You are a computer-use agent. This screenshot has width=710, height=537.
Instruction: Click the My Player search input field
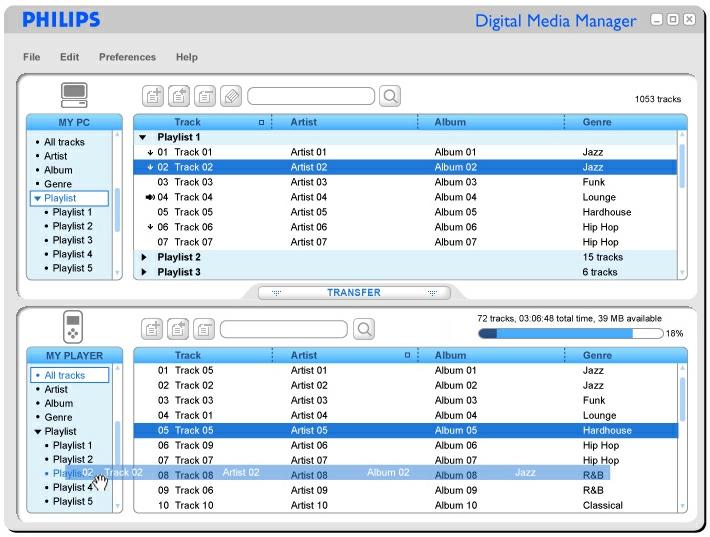click(283, 329)
